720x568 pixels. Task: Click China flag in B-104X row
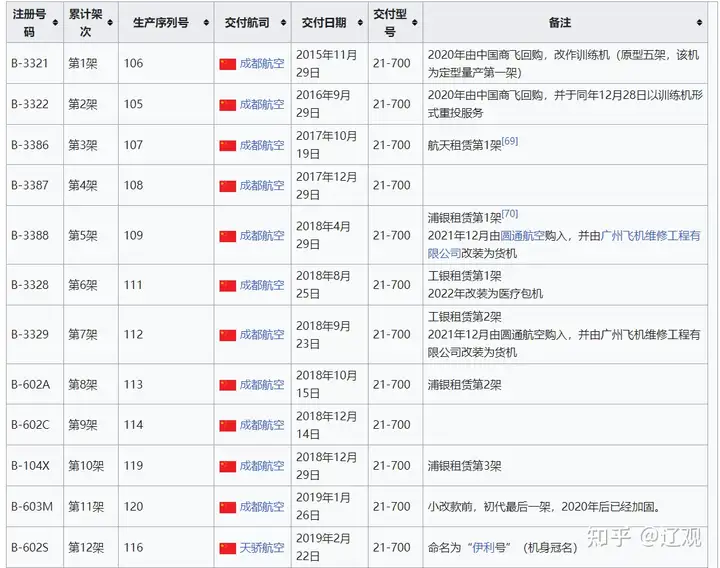point(227,467)
